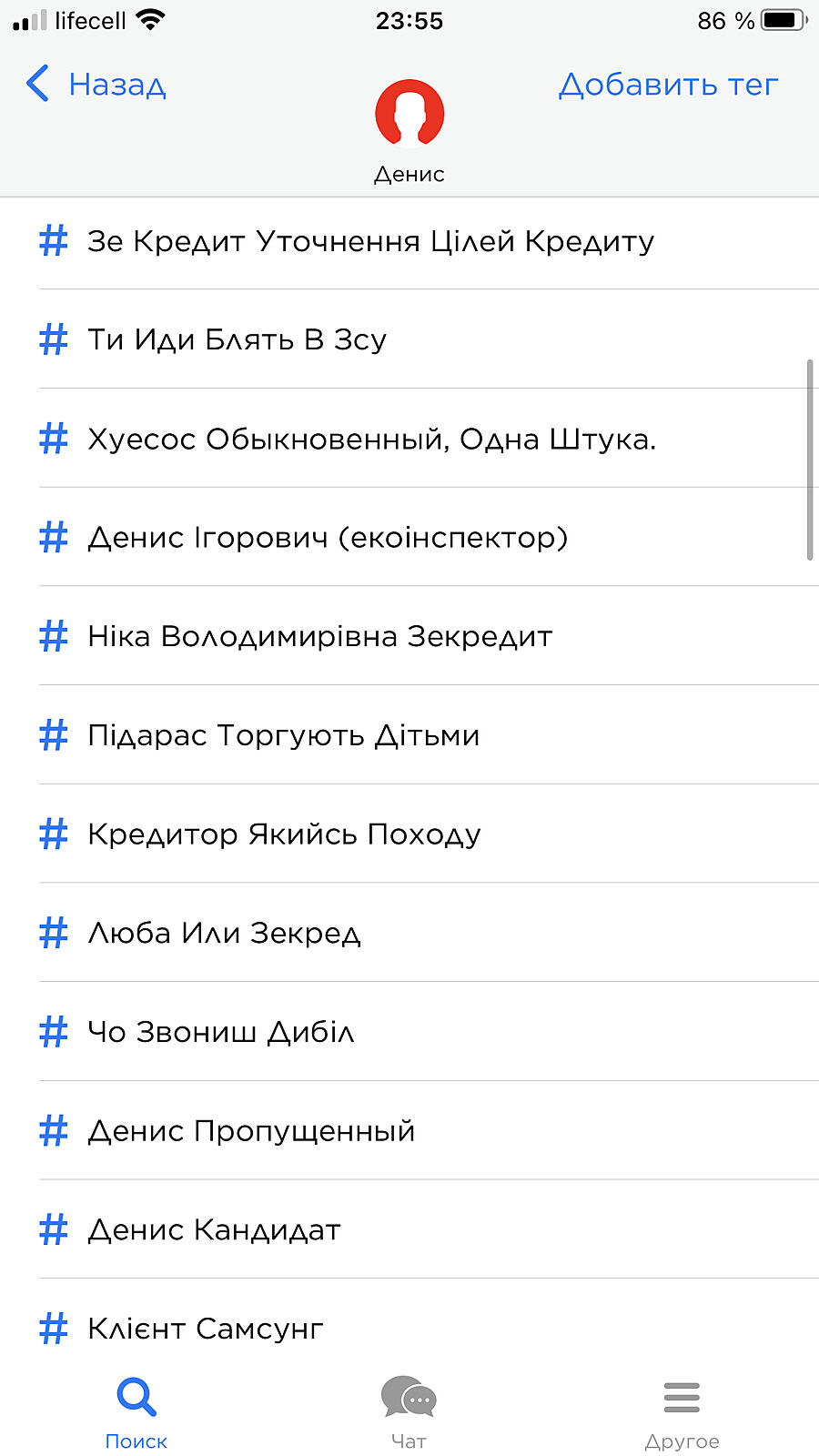Tap the back chevron arrow icon
Screen dimensions: 819x1456
(37, 84)
